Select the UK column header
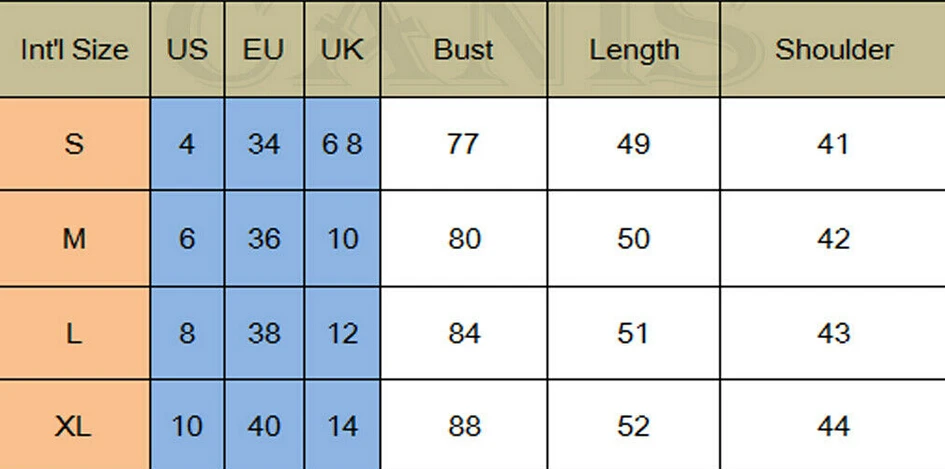Image resolution: width=945 pixels, height=469 pixels. [x=342, y=49]
